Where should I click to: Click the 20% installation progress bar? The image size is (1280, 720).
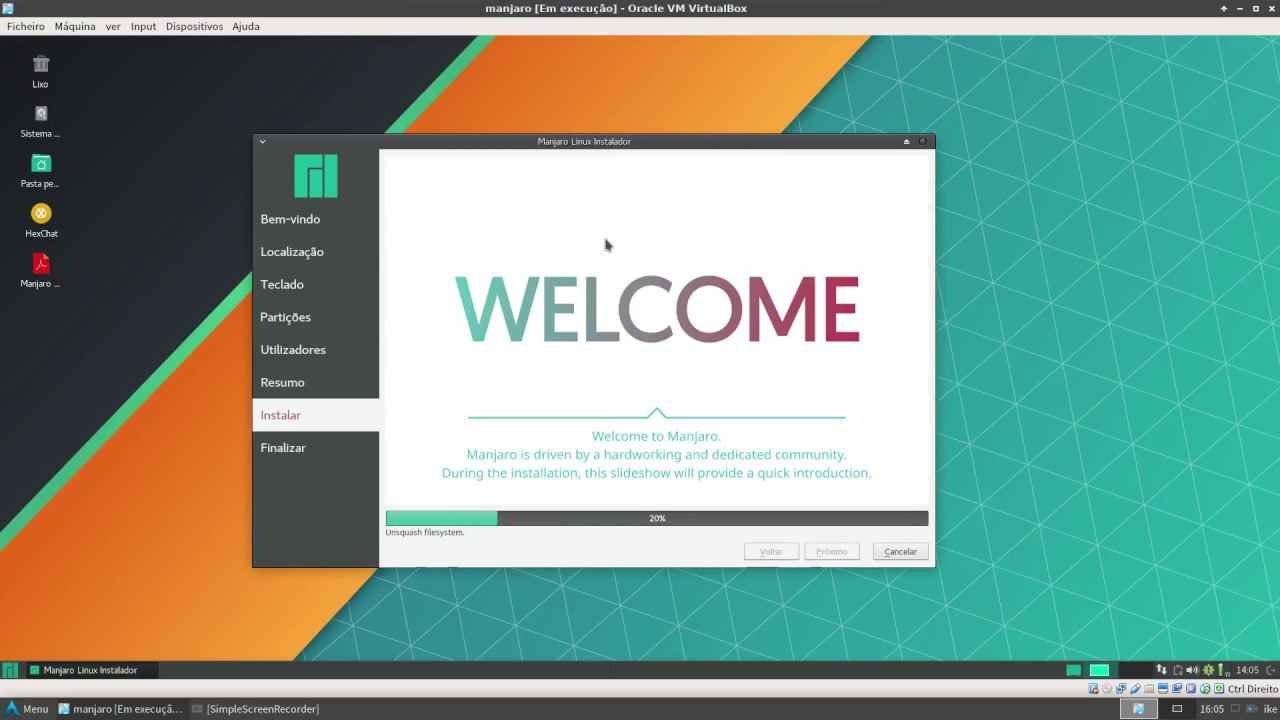657,518
